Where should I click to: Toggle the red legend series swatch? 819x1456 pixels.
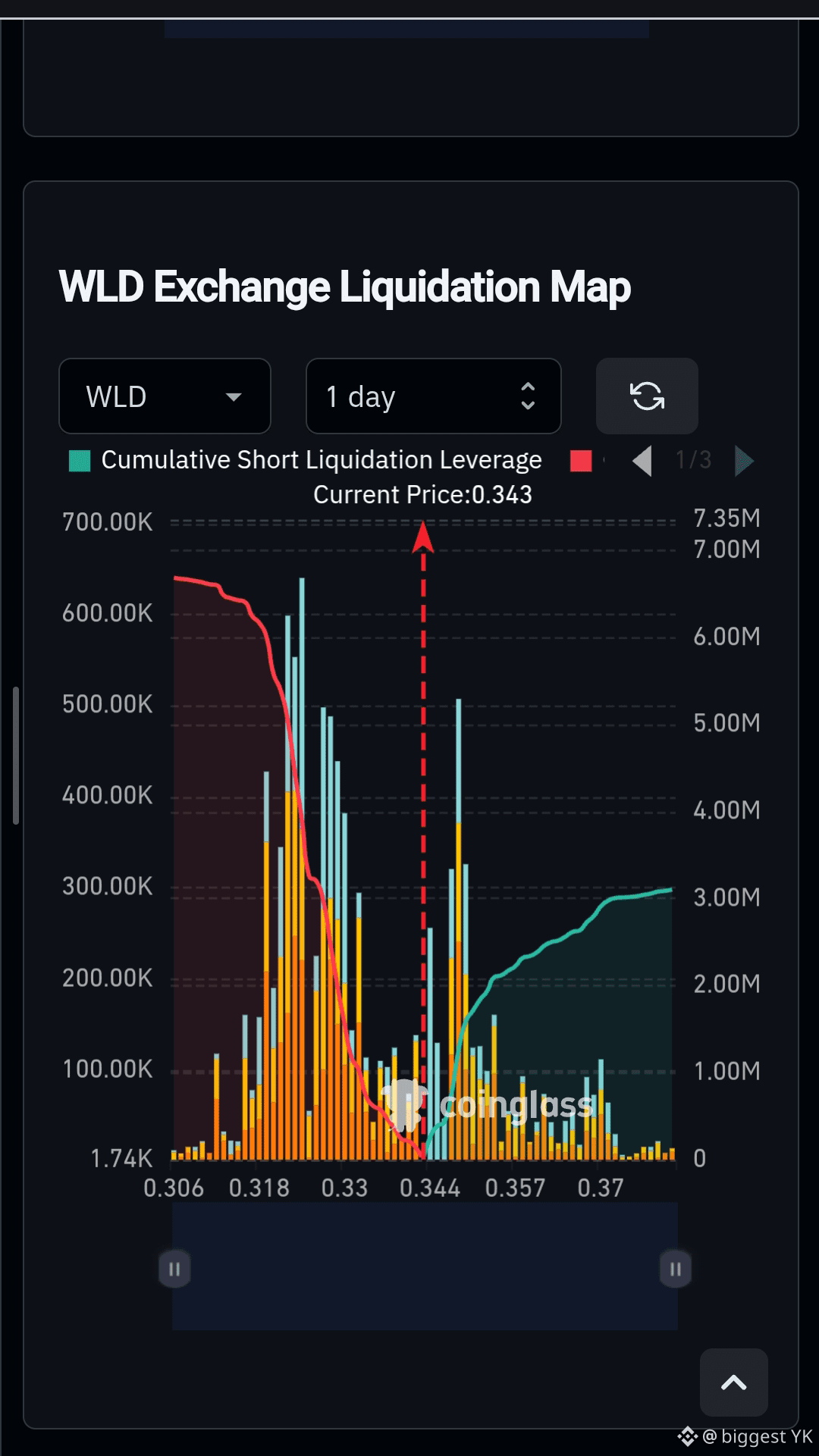[581, 461]
